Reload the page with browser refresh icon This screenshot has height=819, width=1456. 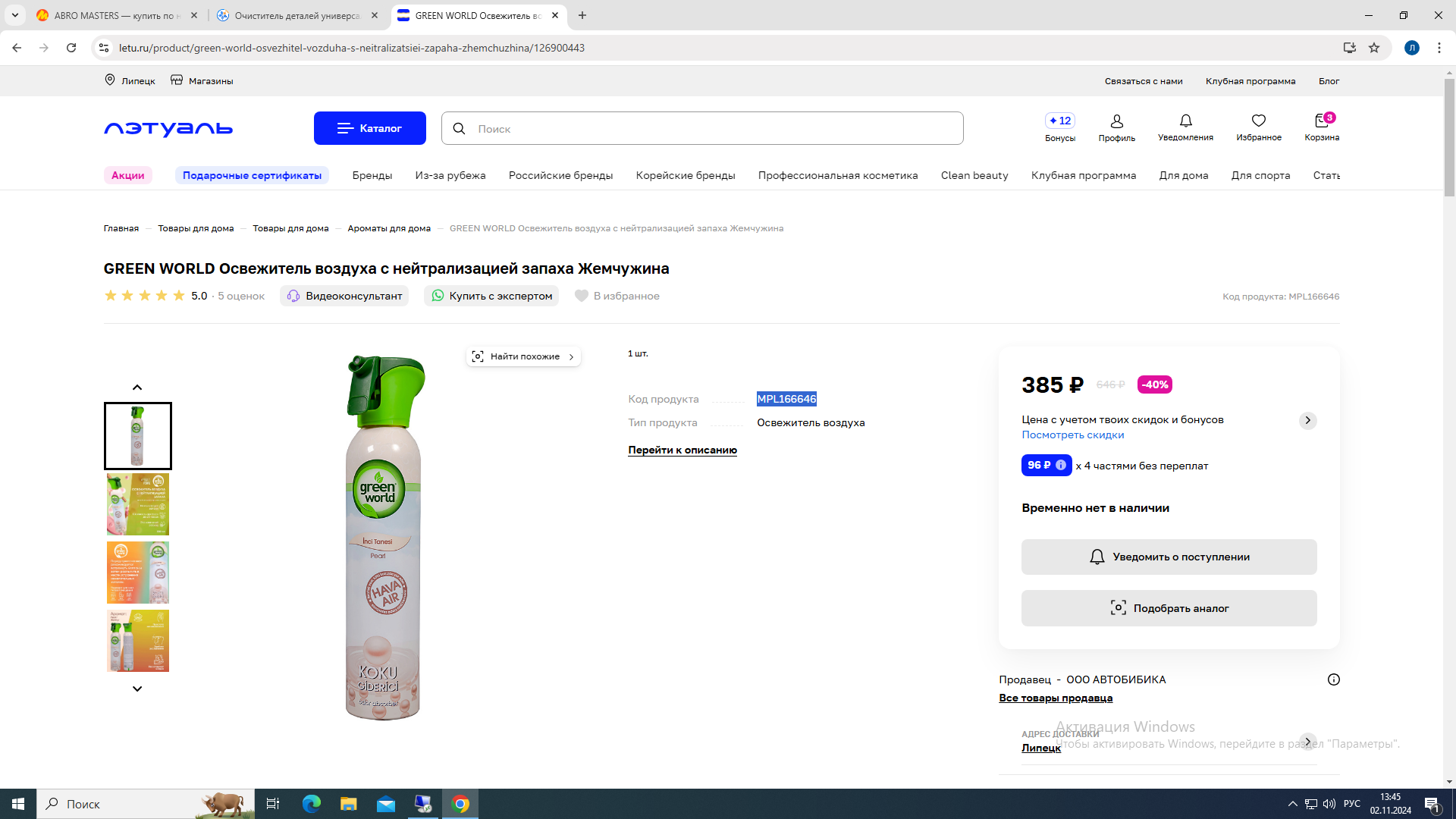tap(71, 48)
